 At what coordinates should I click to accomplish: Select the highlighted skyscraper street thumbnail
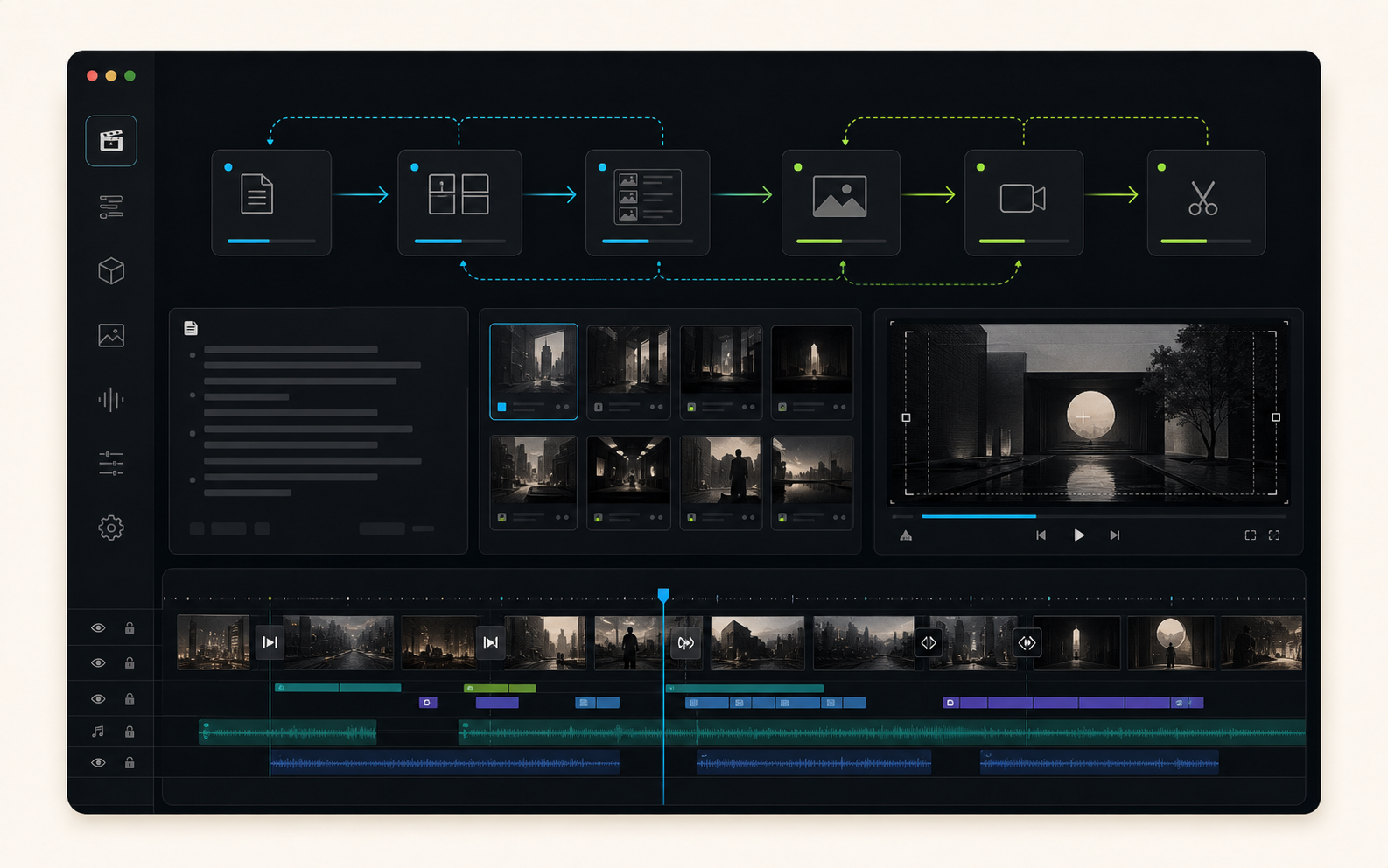point(534,371)
